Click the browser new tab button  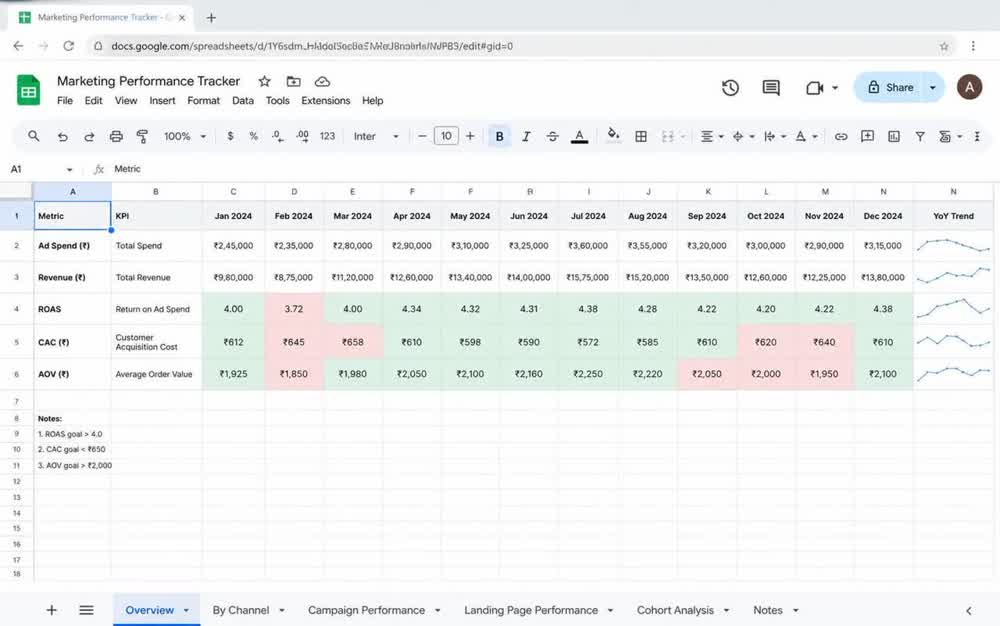[x=211, y=18]
